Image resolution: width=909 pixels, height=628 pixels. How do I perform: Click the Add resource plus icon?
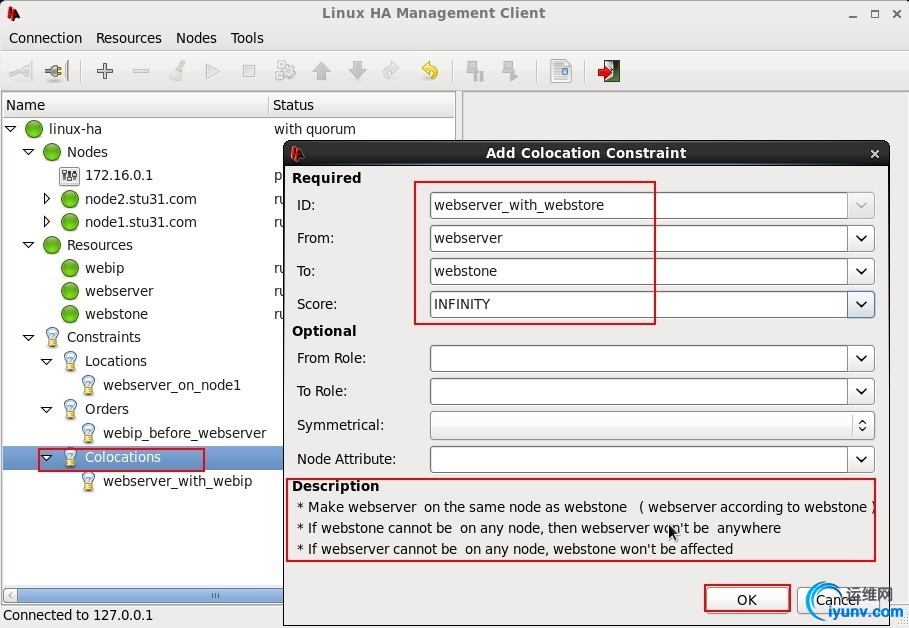click(105, 71)
